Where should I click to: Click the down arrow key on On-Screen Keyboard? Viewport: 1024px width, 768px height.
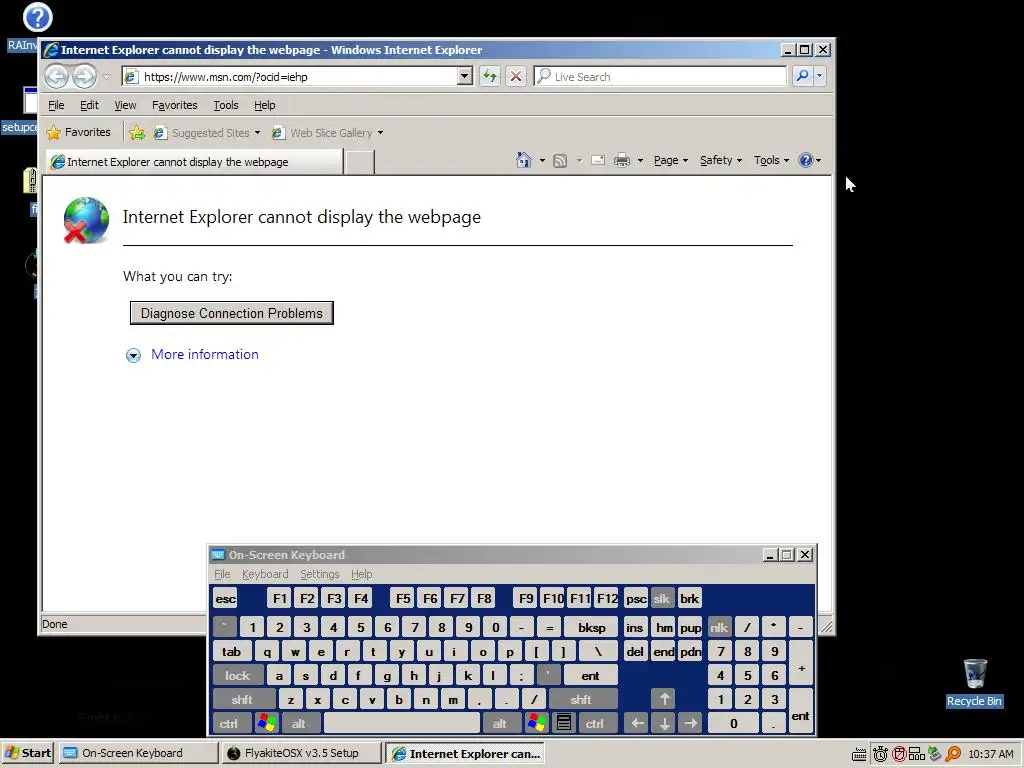664,723
